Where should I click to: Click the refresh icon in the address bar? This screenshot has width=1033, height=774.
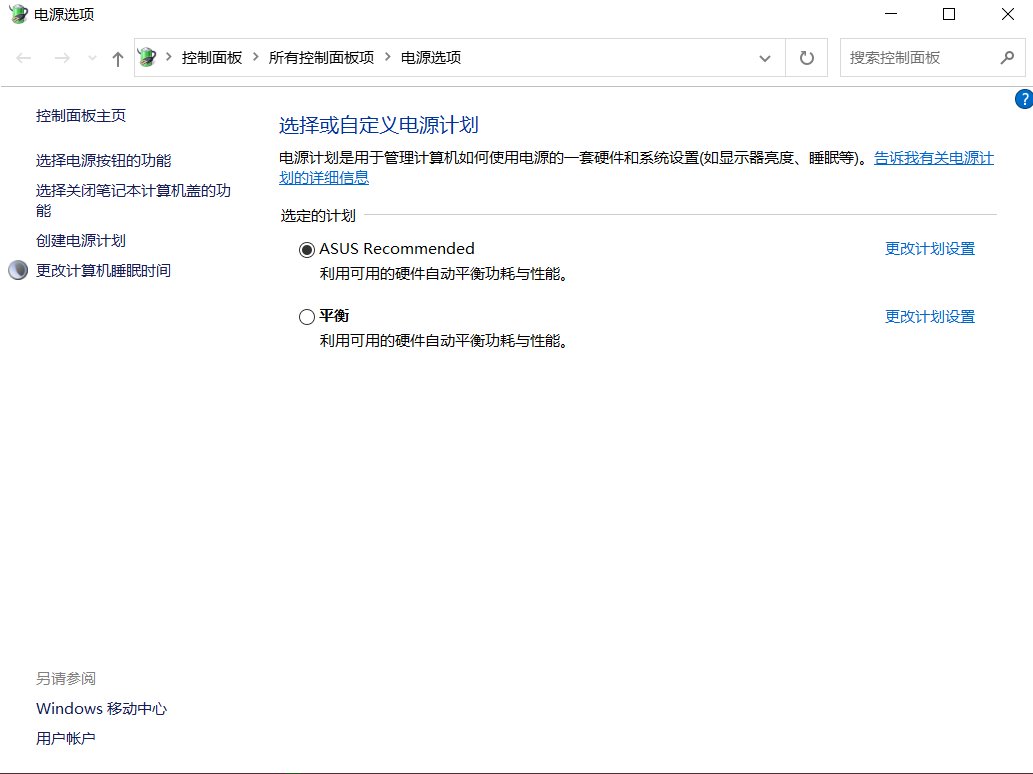coord(806,57)
